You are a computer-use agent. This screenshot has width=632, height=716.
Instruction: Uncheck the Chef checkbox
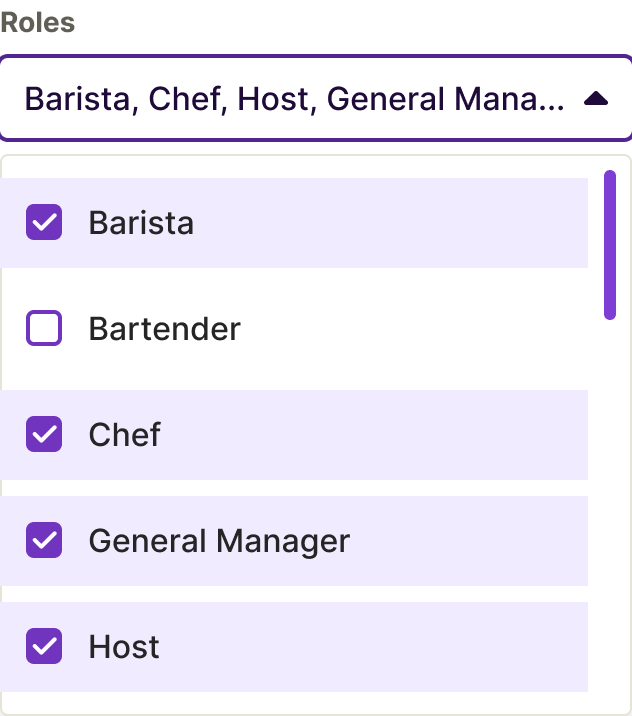[44, 434]
